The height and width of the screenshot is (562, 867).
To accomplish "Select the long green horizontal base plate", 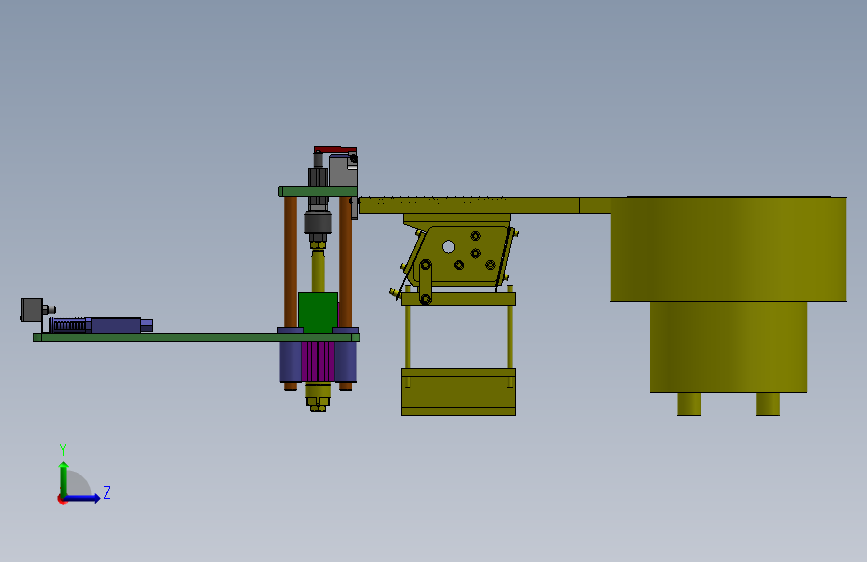I will click(196, 337).
